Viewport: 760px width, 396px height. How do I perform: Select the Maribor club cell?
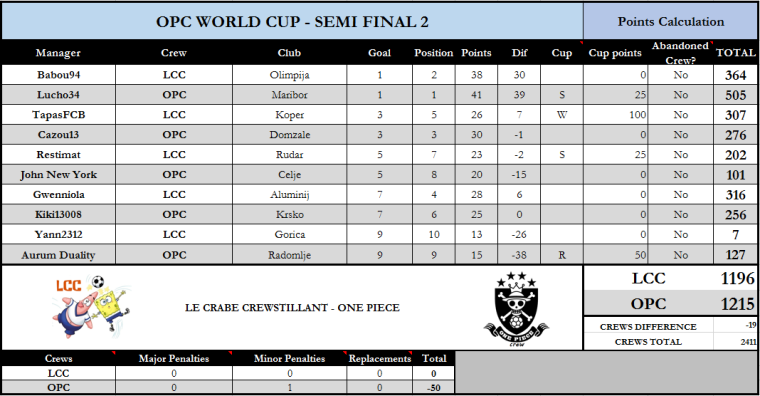(289, 95)
